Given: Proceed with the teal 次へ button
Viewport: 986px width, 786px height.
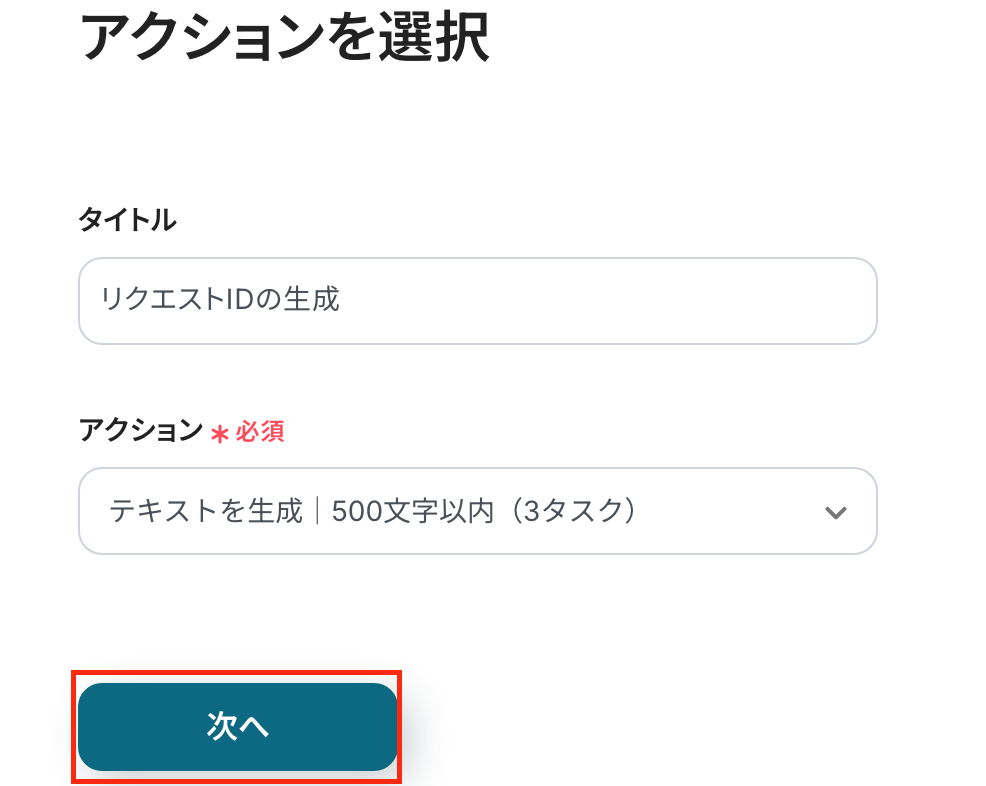Looking at the screenshot, I should pyautogui.click(x=237, y=727).
